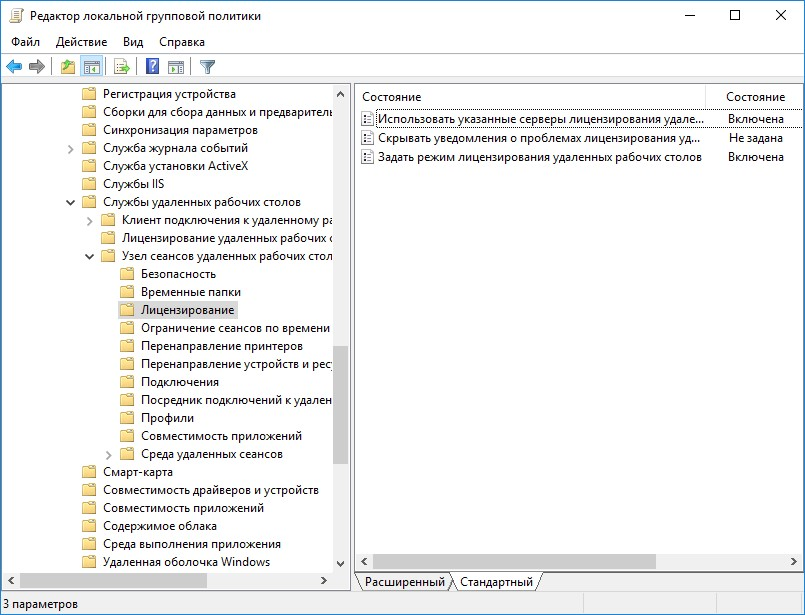Viewport: 805px width, 615px height.
Task: Click tree scrollbar up arrow
Action: [340, 94]
